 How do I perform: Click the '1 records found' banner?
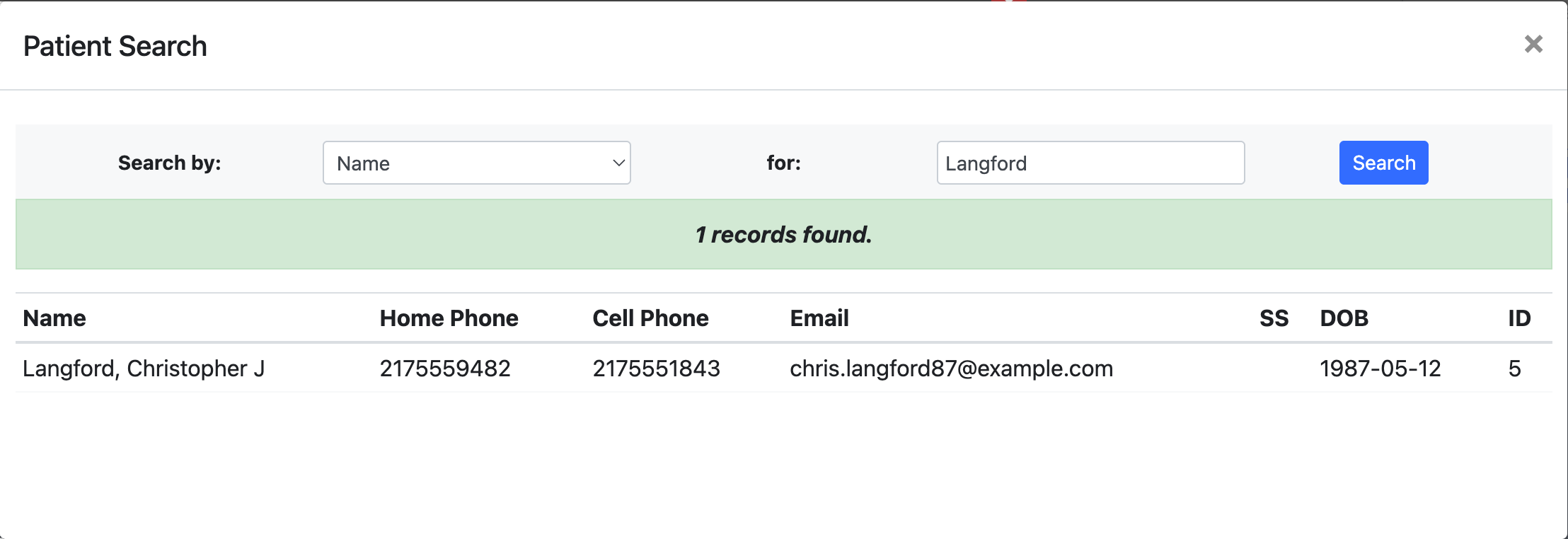[x=783, y=234]
